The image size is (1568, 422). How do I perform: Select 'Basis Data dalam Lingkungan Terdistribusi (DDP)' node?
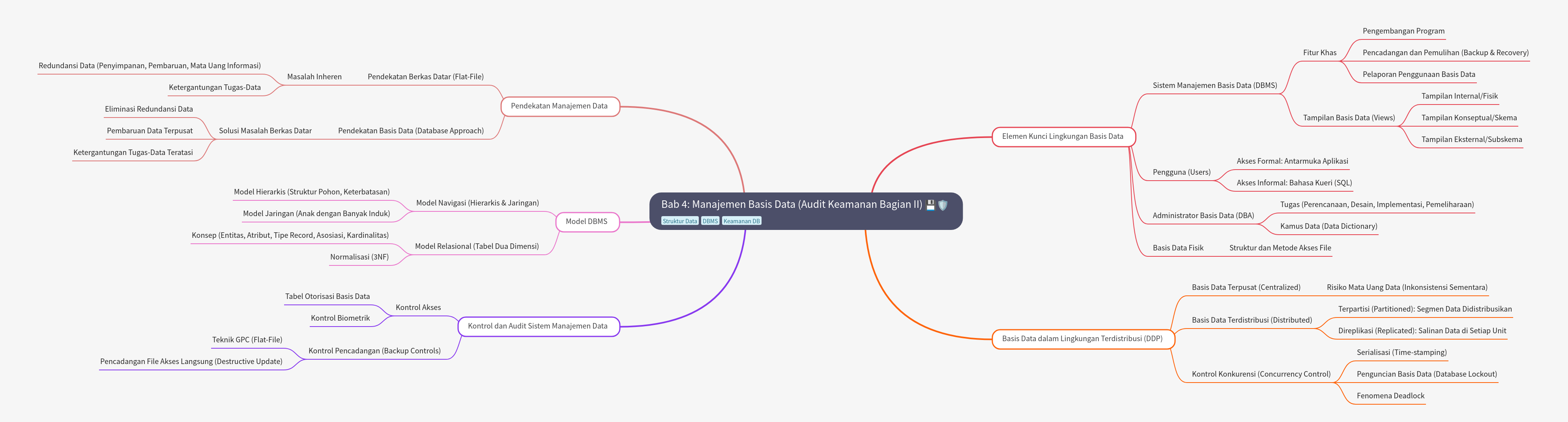pyautogui.click(x=1082, y=339)
